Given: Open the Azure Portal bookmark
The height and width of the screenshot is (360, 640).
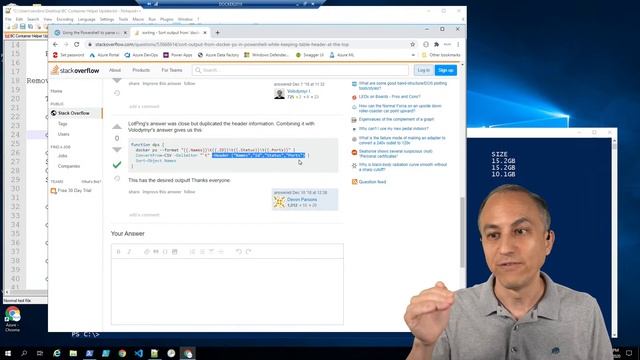Looking at the screenshot, I should [104, 55].
